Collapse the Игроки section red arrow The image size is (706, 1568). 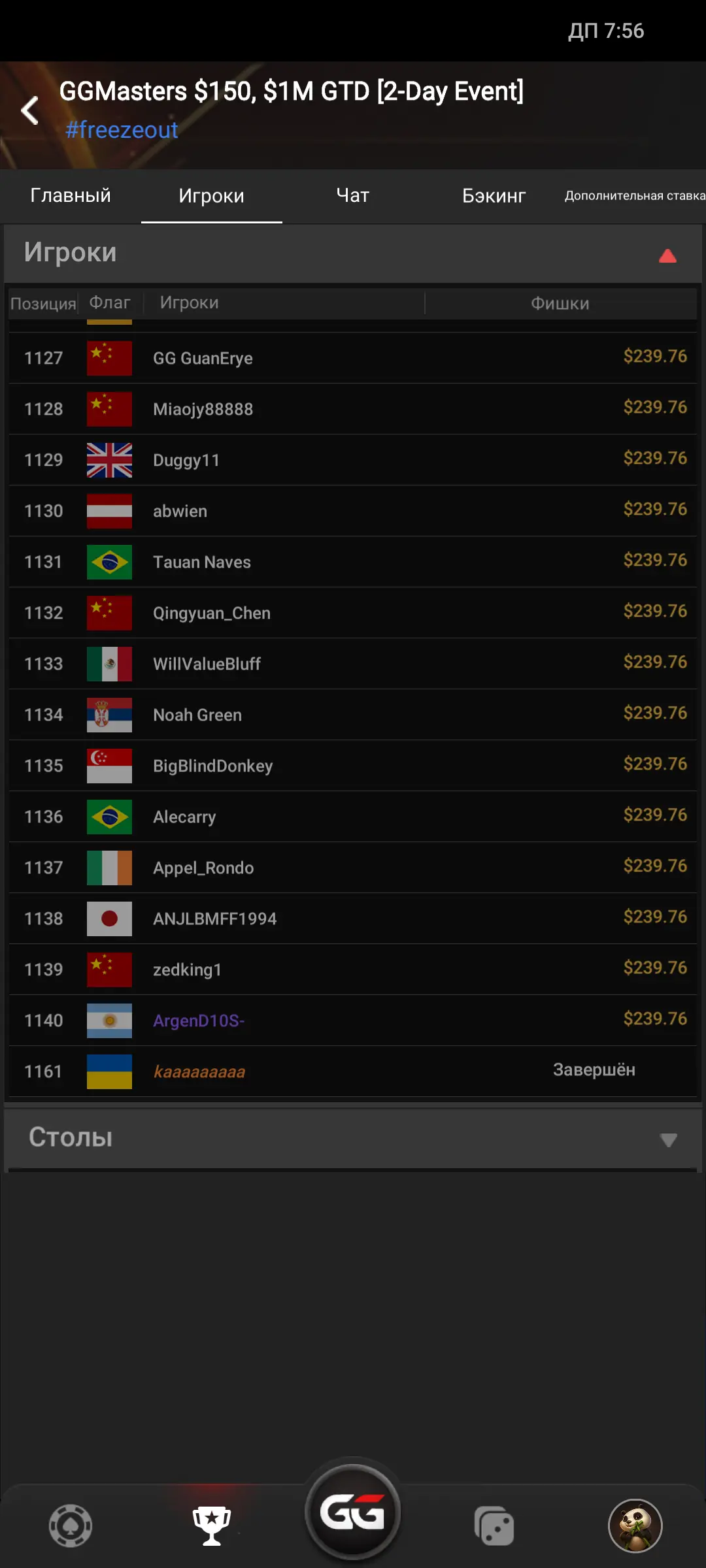coord(667,255)
